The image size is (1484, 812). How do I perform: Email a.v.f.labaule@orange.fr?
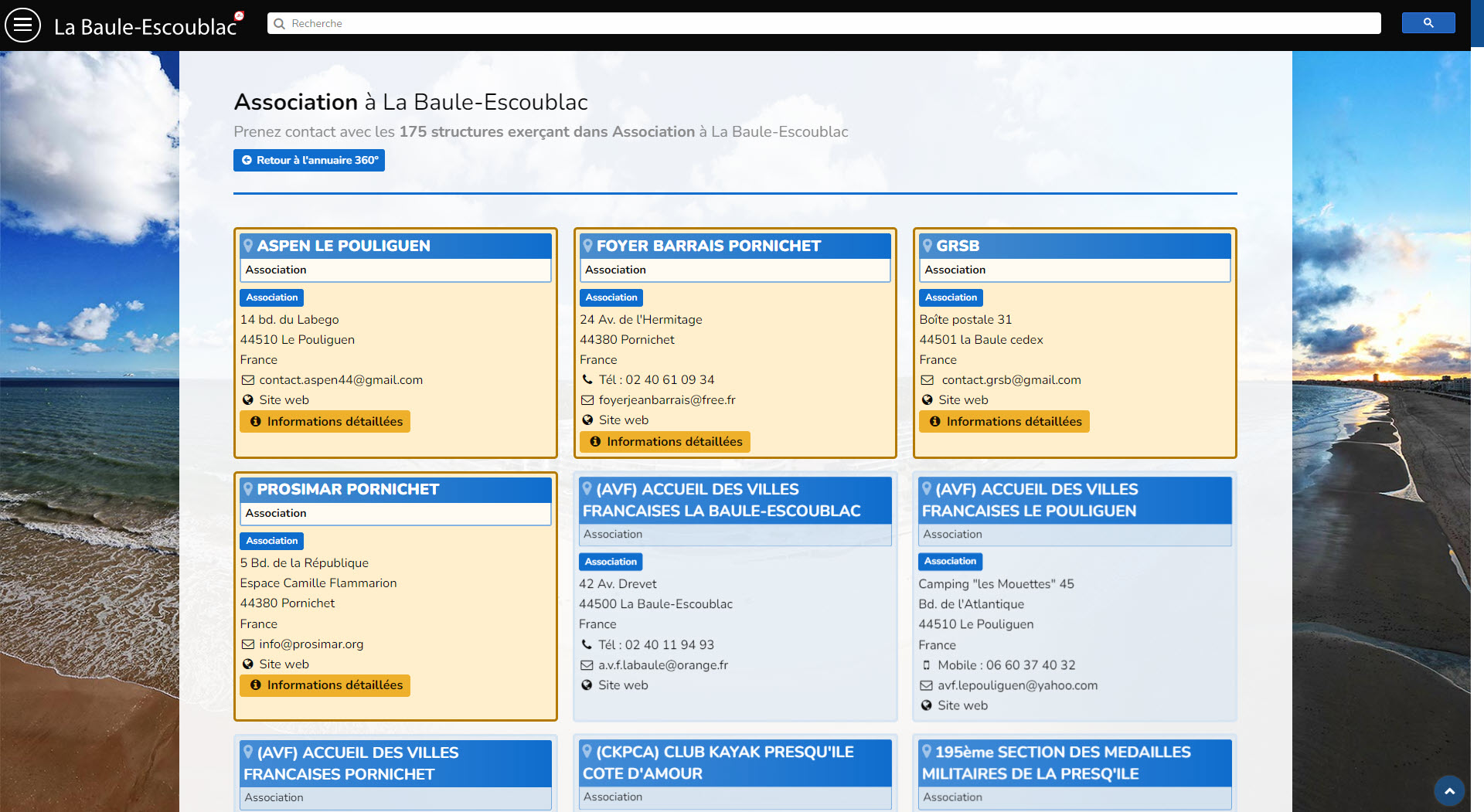(x=663, y=665)
